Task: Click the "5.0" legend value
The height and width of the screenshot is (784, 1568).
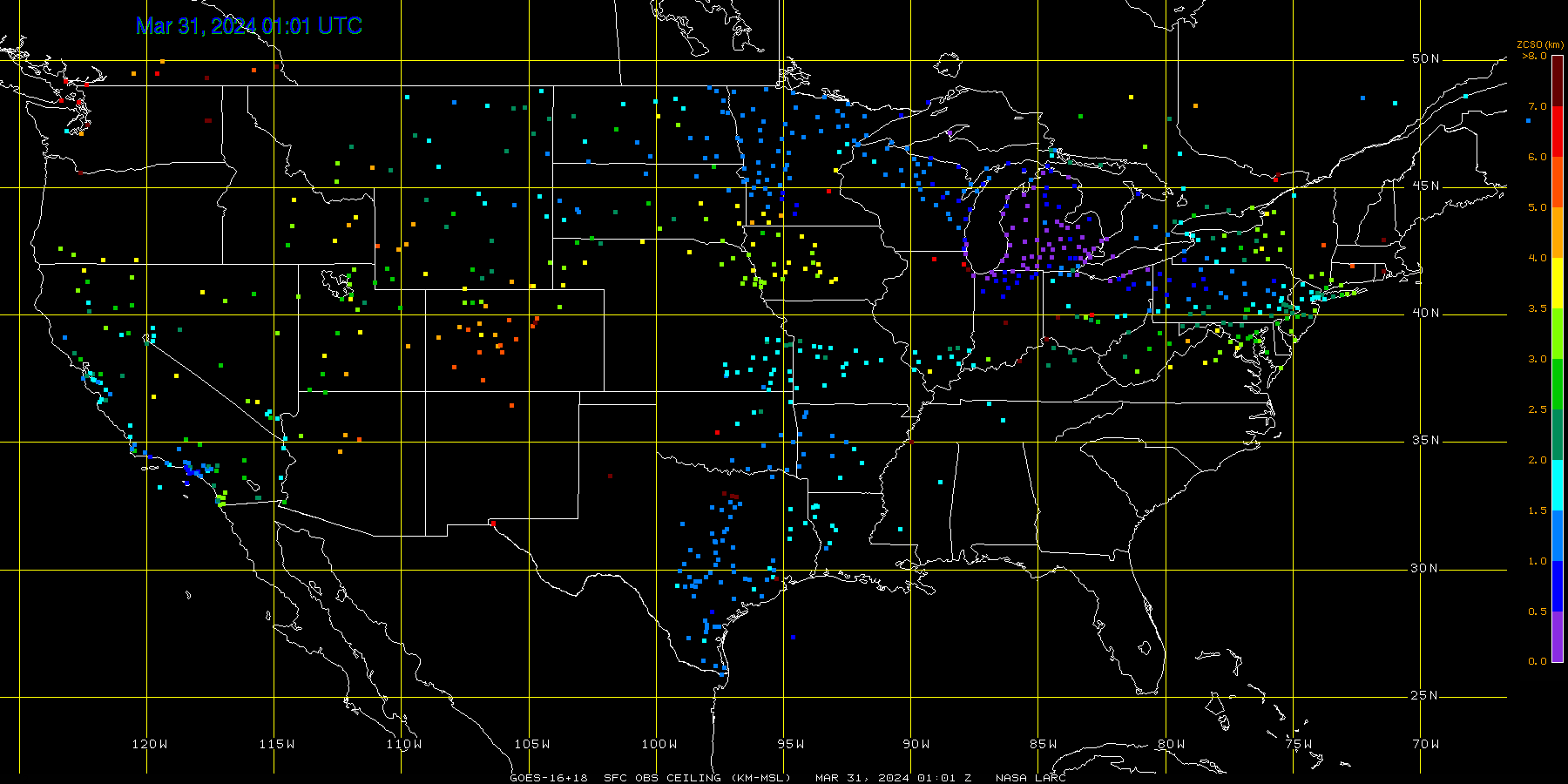Action: point(1538,207)
